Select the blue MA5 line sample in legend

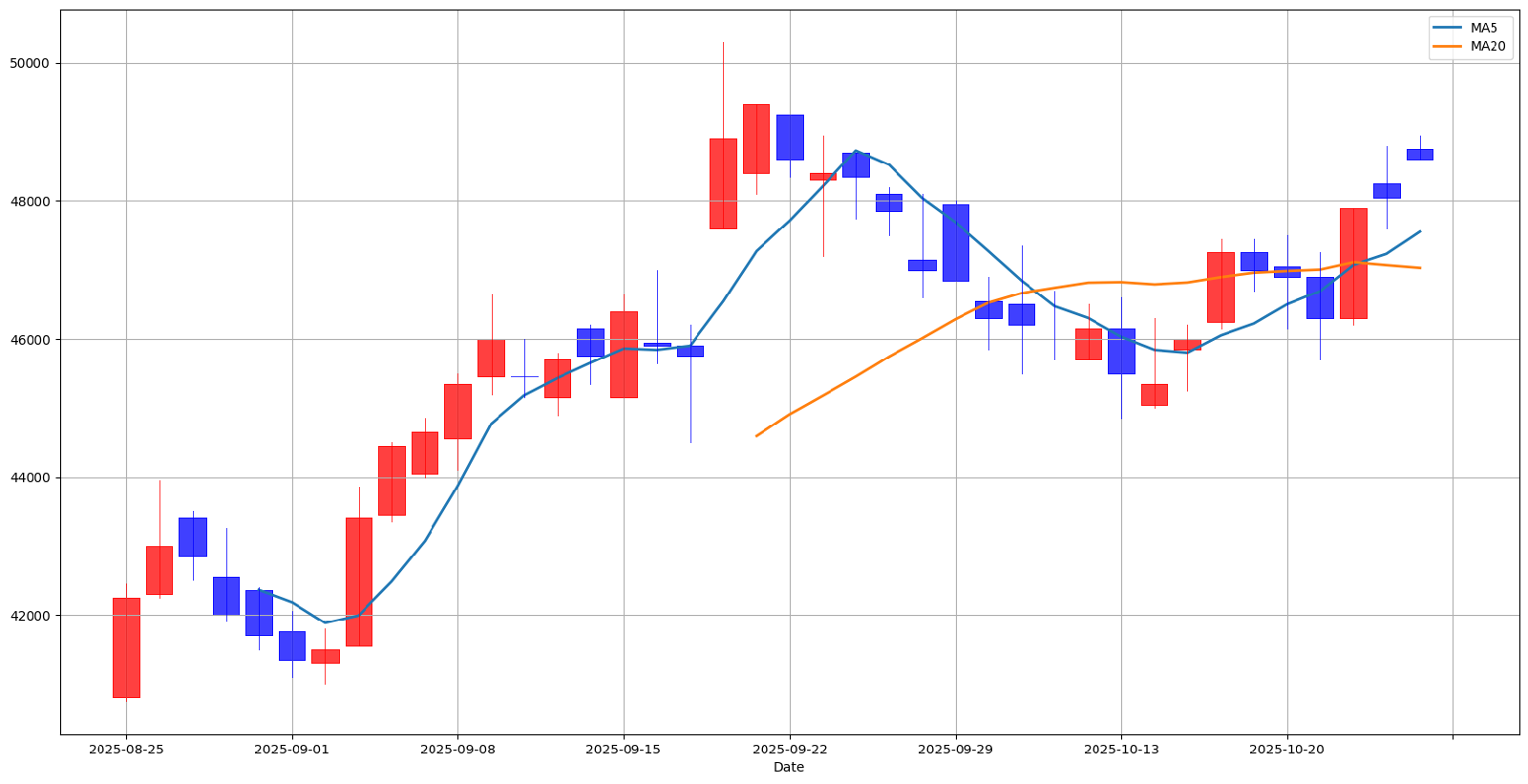(x=1448, y=28)
